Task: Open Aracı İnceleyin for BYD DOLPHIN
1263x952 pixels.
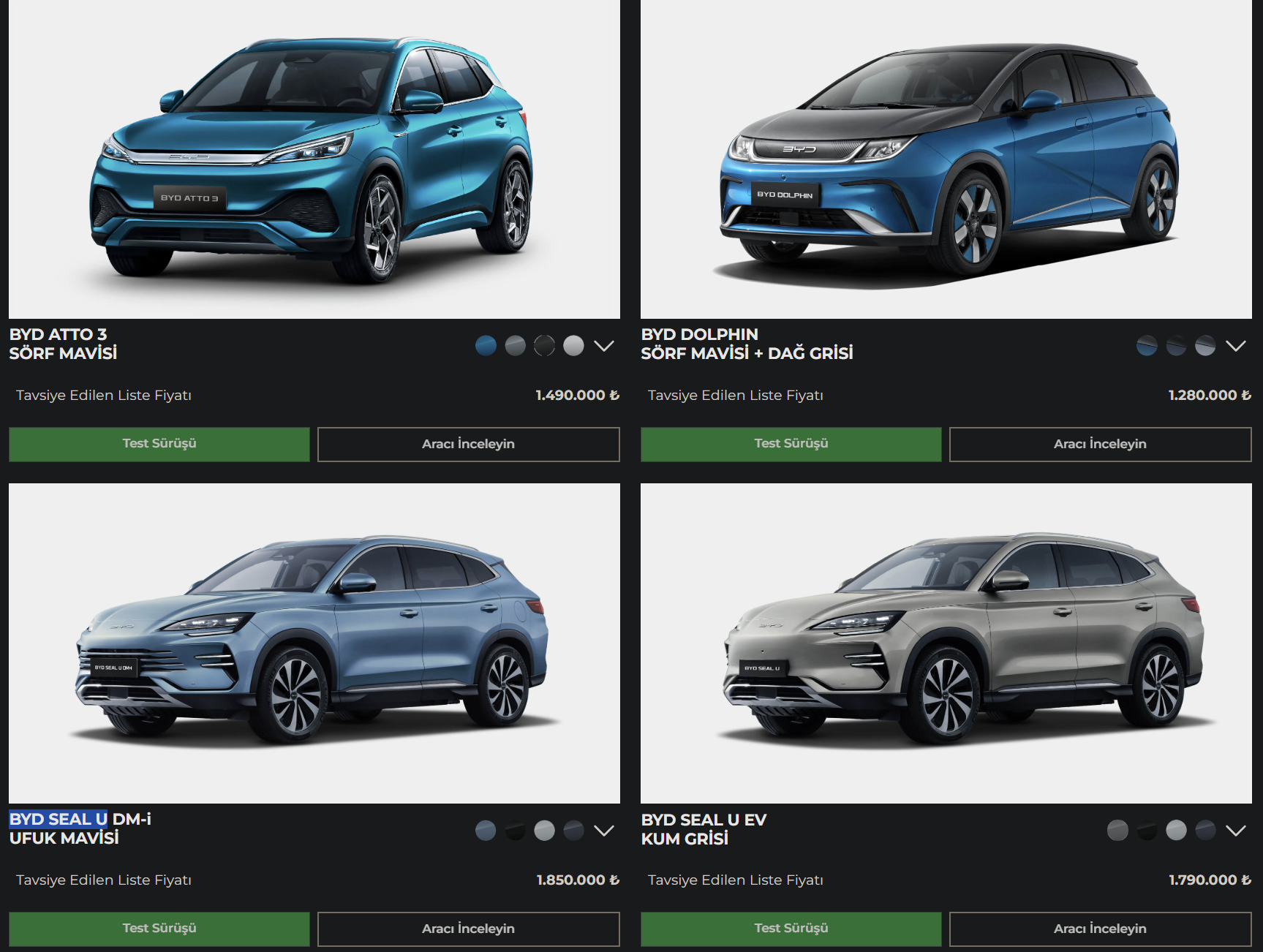Action: pyautogui.click(x=1101, y=444)
